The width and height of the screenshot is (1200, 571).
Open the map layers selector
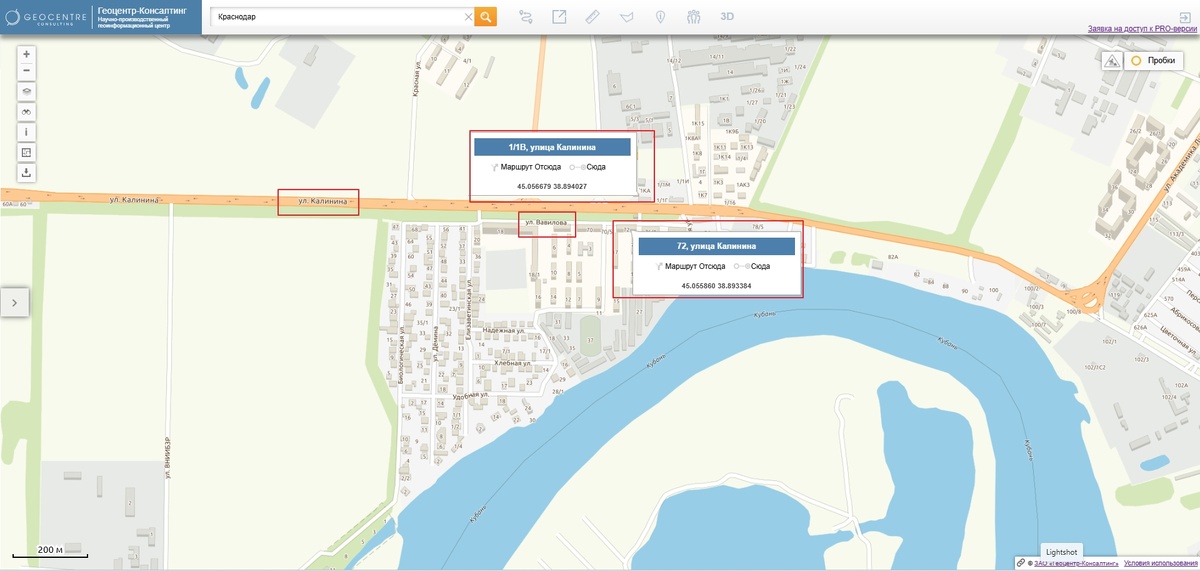click(27, 91)
